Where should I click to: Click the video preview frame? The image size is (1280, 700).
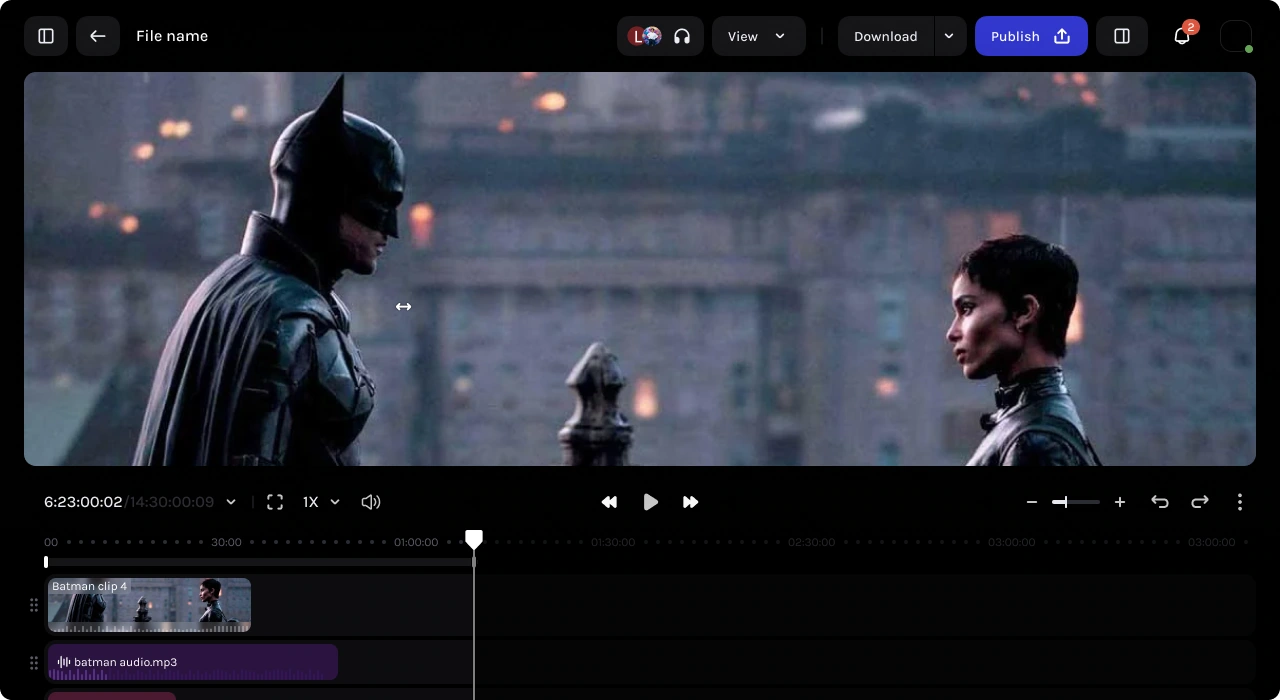pos(640,269)
